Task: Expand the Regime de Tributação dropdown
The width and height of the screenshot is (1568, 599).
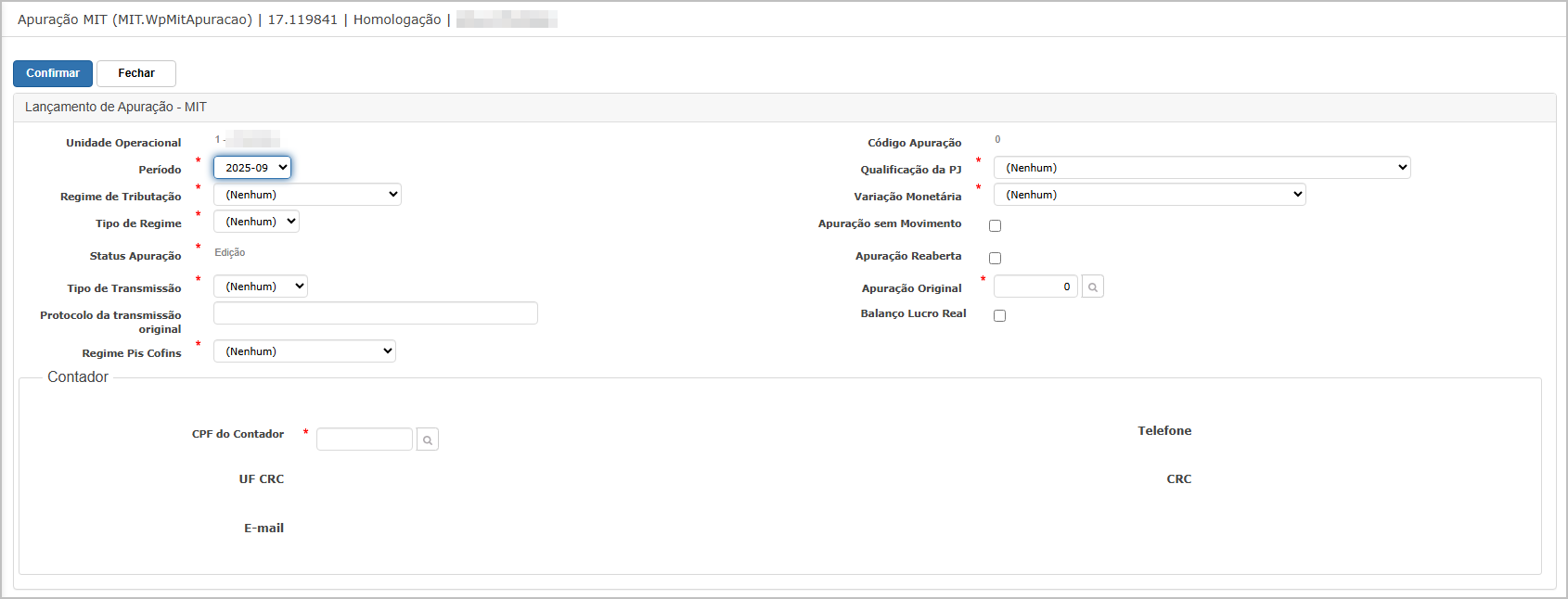Action: pos(307,195)
